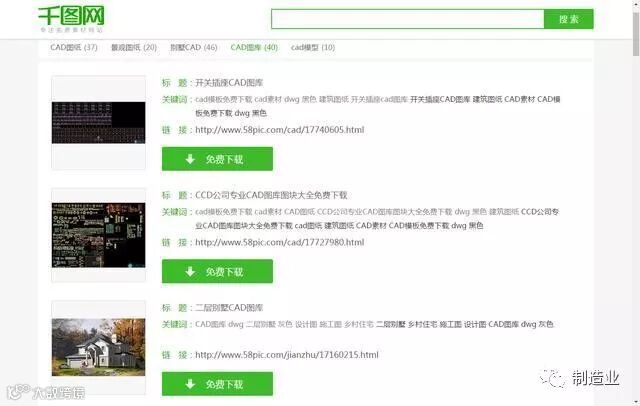Open link ending 17740605.html
Viewport: 640px width, 406px height.
(280, 130)
